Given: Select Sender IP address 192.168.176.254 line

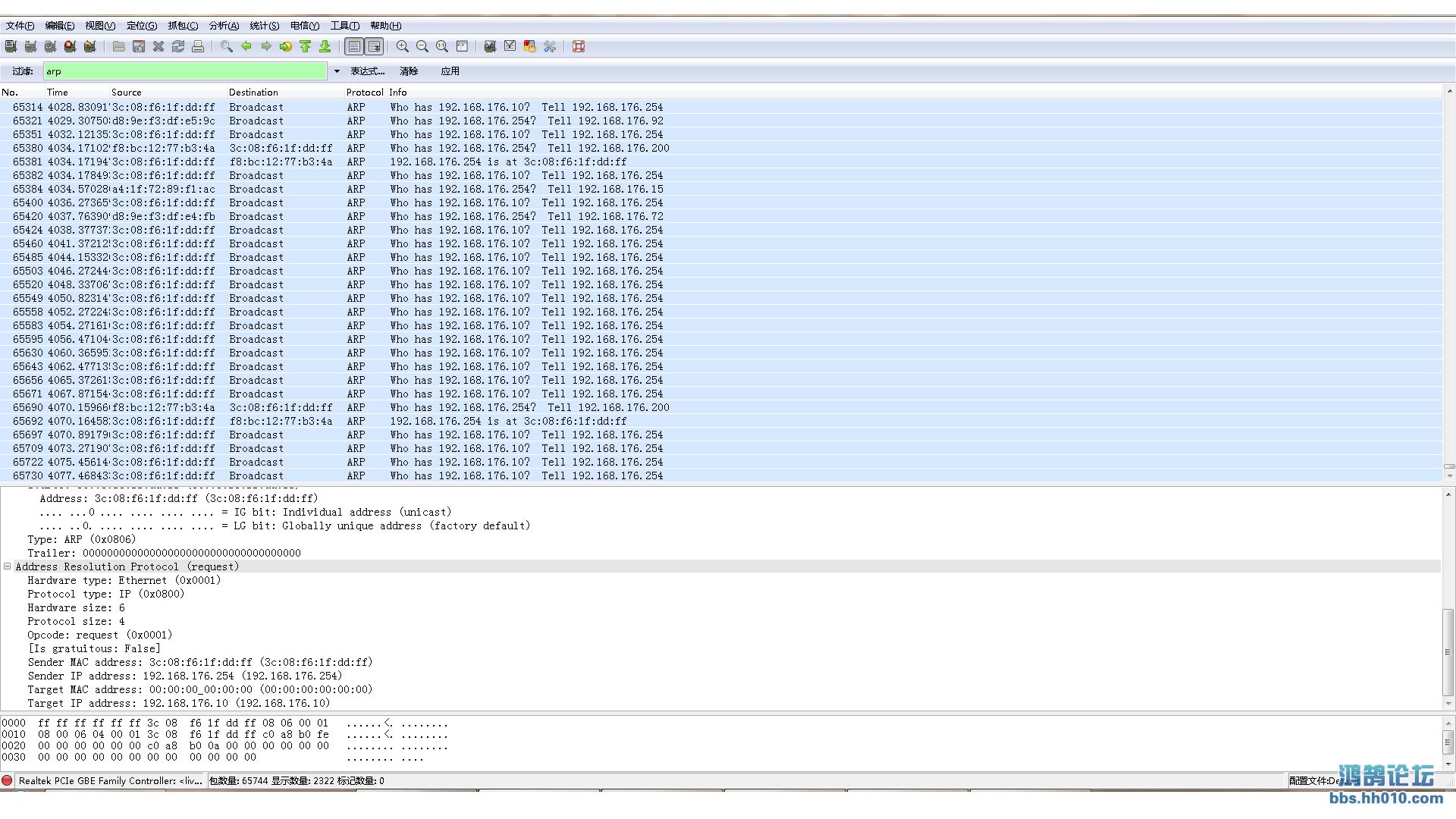Looking at the screenshot, I should [x=185, y=676].
